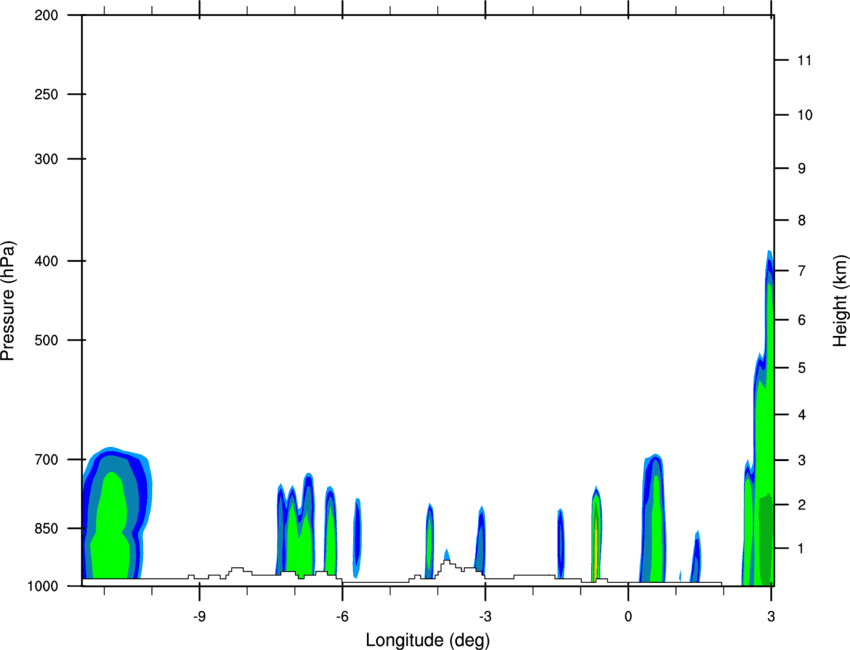Click the -6 longitude tick label
The image size is (850, 650).
pyautogui.click(x=342, y=616)
